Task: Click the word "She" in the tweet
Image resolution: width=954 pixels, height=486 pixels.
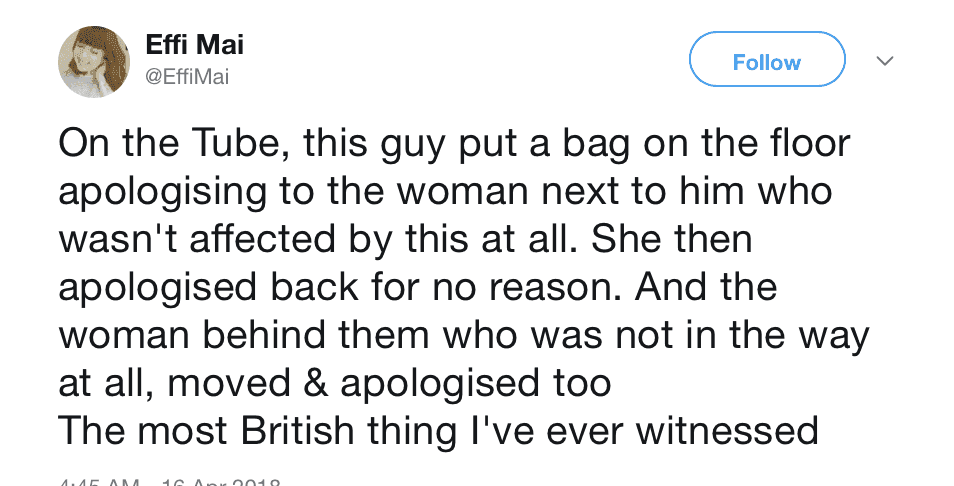Action: (x=619, y=239)
